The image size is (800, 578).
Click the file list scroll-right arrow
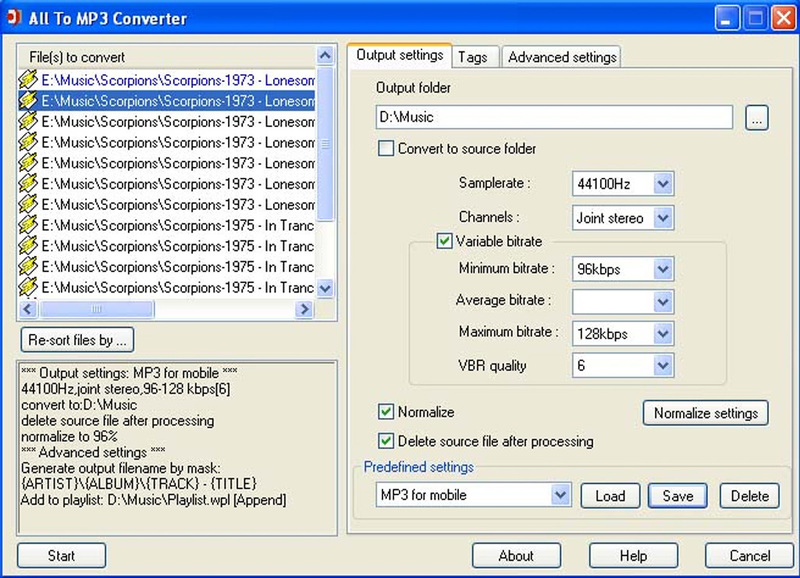pos(305,309)
